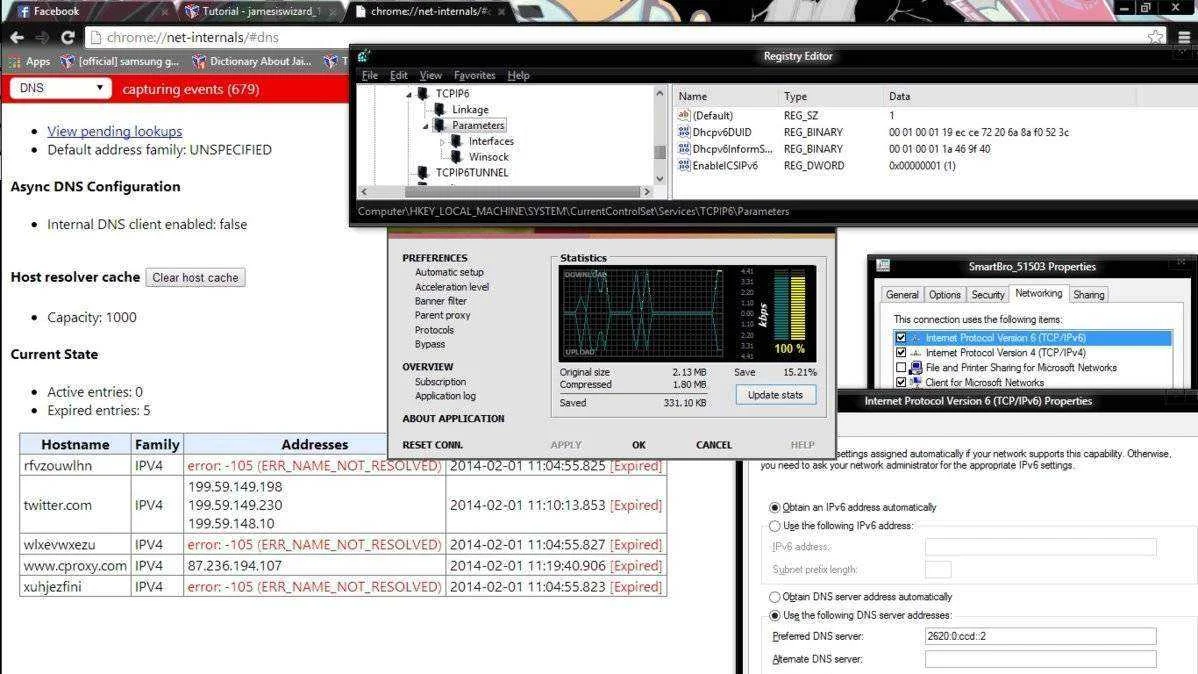Screen dimensions: 1198x674
Task: Click the EnableICSIPv6 DWORD value icon
Action: [x=684, y=165]
